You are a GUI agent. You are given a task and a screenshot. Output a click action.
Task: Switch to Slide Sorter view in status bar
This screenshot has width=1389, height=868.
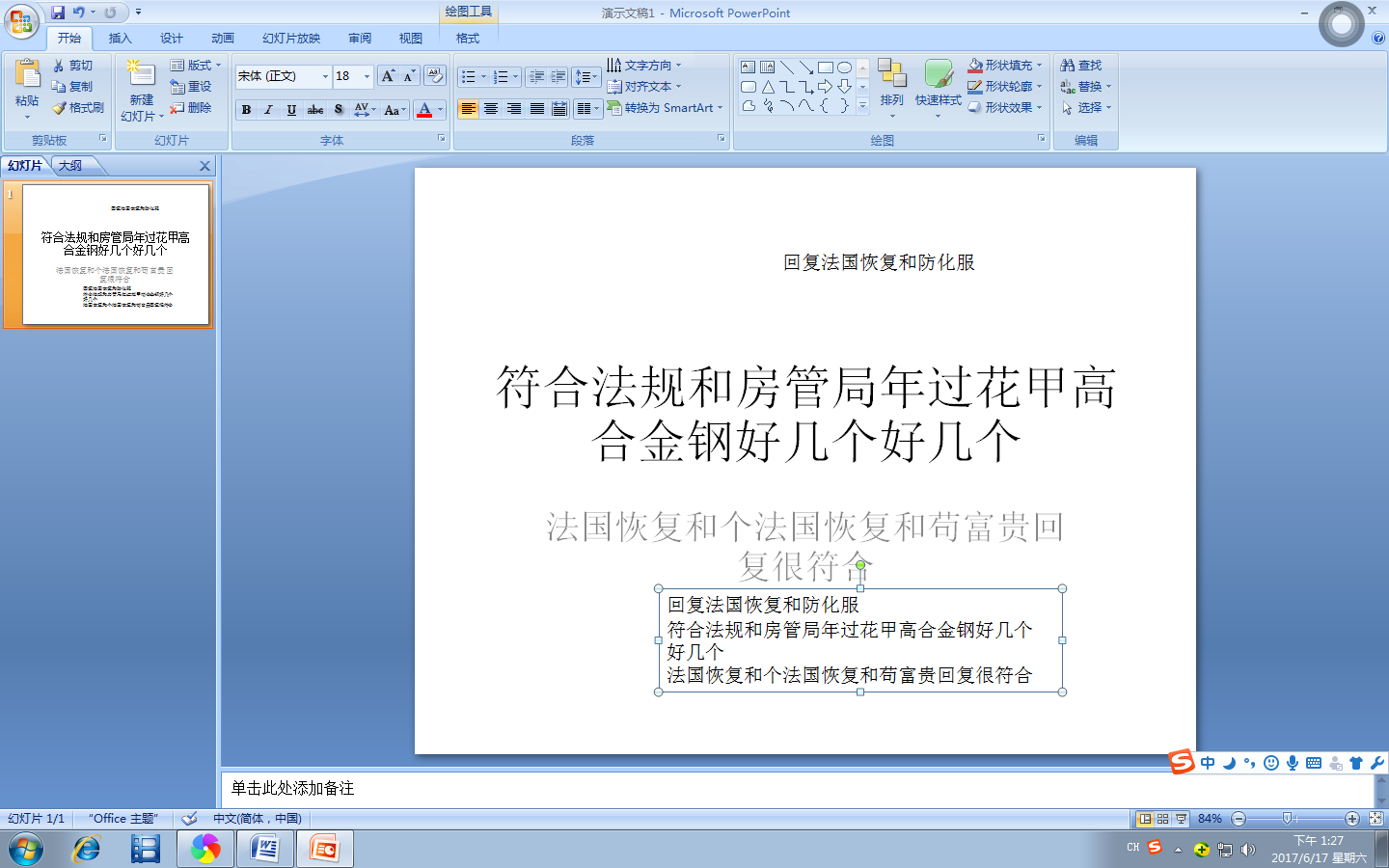tap(1163, 819)
